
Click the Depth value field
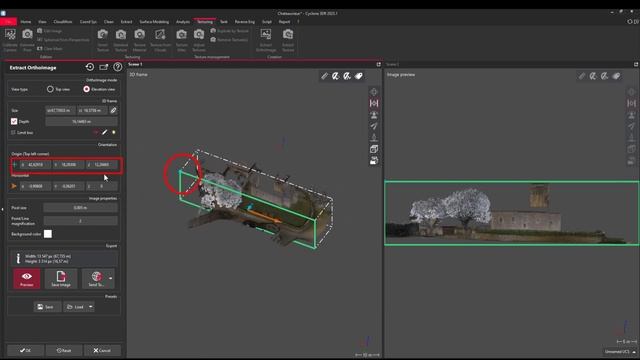(x=81, y=122)
